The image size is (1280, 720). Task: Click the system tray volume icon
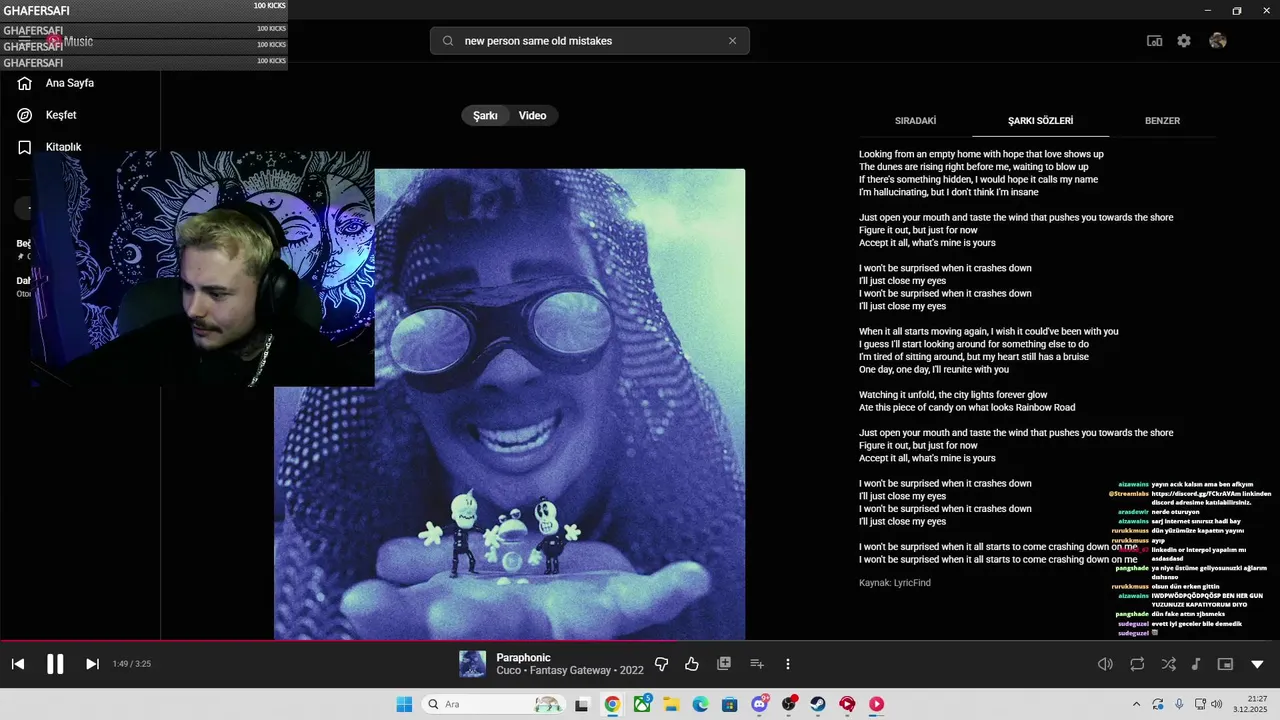click(x=1217, y=704)
